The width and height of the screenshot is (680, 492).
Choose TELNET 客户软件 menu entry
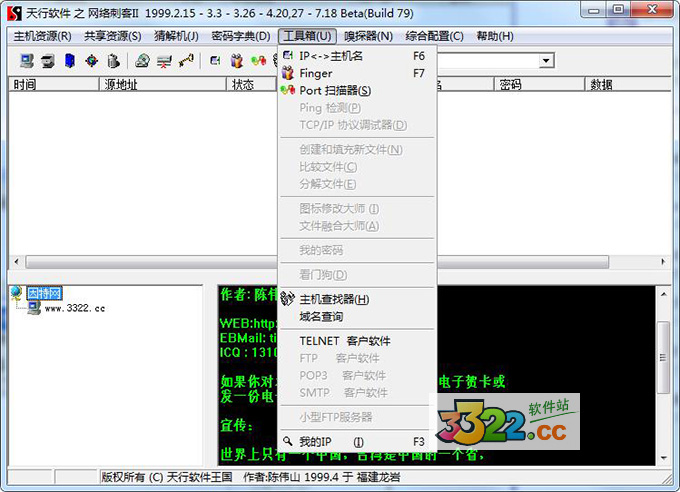[x=356, y=341]
